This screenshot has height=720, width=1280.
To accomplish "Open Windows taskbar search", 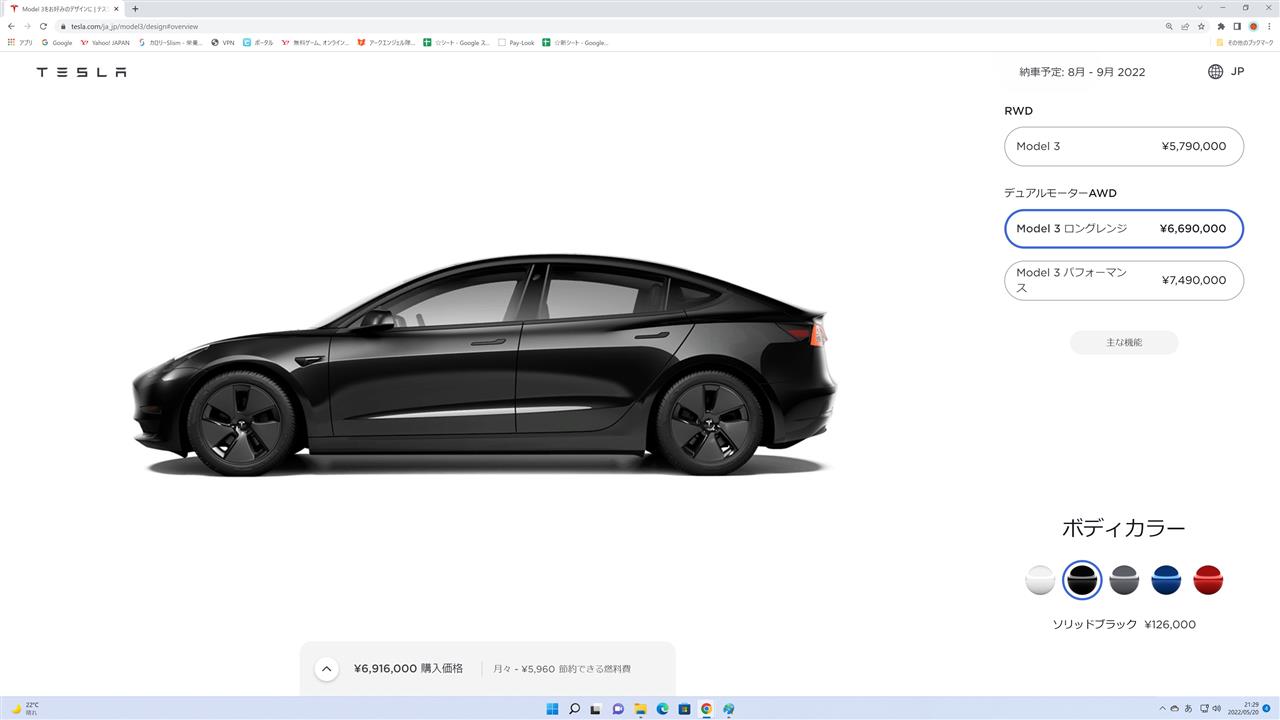I will pyautogui.click(x=574, y=709).
